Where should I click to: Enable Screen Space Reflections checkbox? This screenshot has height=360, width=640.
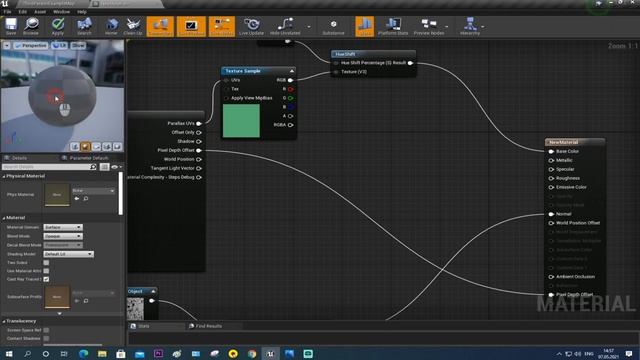click(x=46, y=330)
